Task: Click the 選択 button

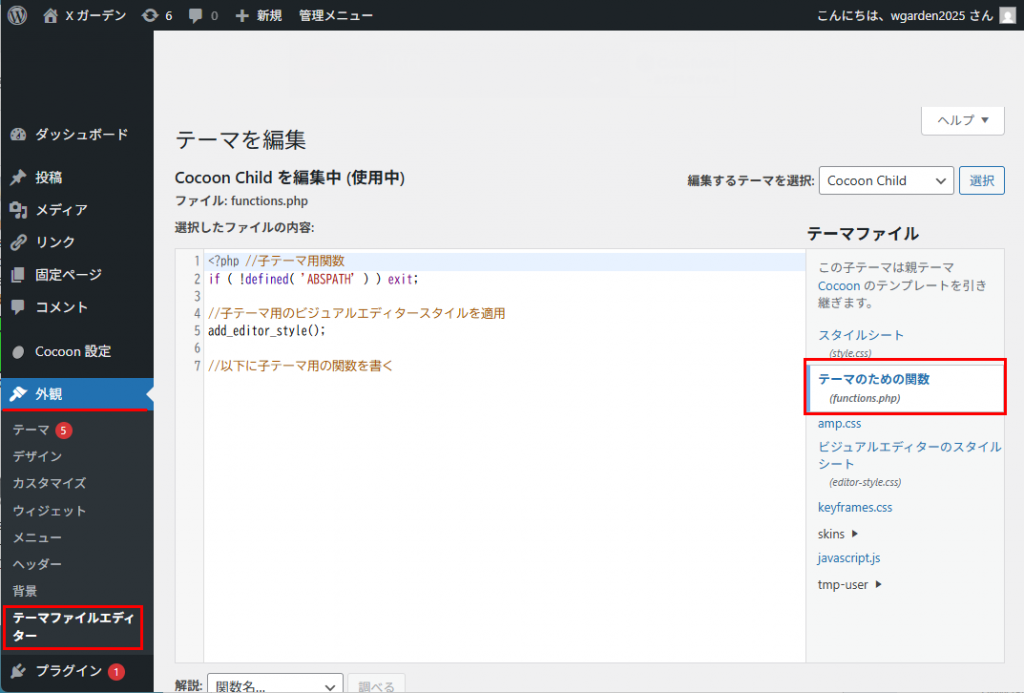Action: (x=981, y=181)
